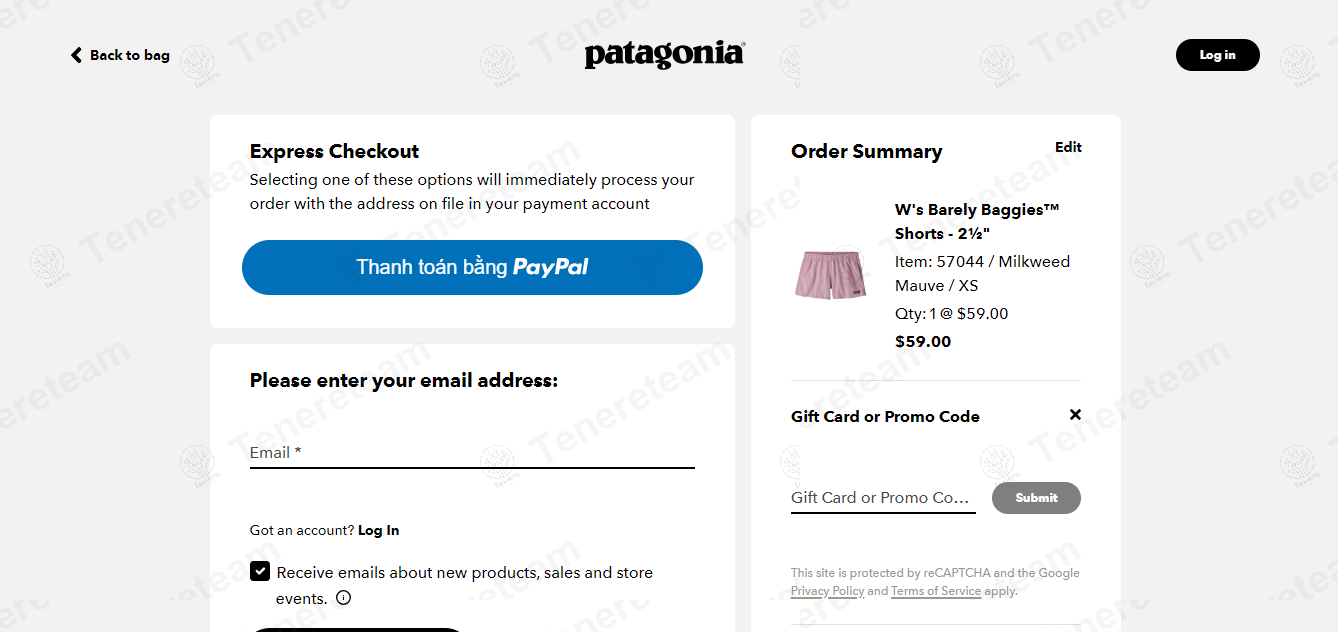Close the Gift Card section X icon
1338x632 pixels.
tap(1075, 414)
